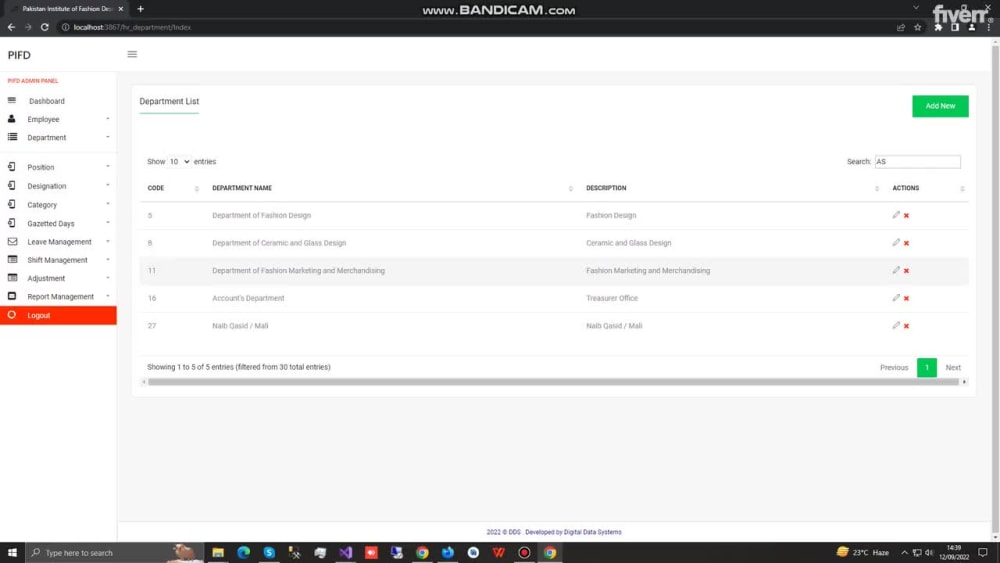Toggle the sidebar hamburger menu

point(132,54)
